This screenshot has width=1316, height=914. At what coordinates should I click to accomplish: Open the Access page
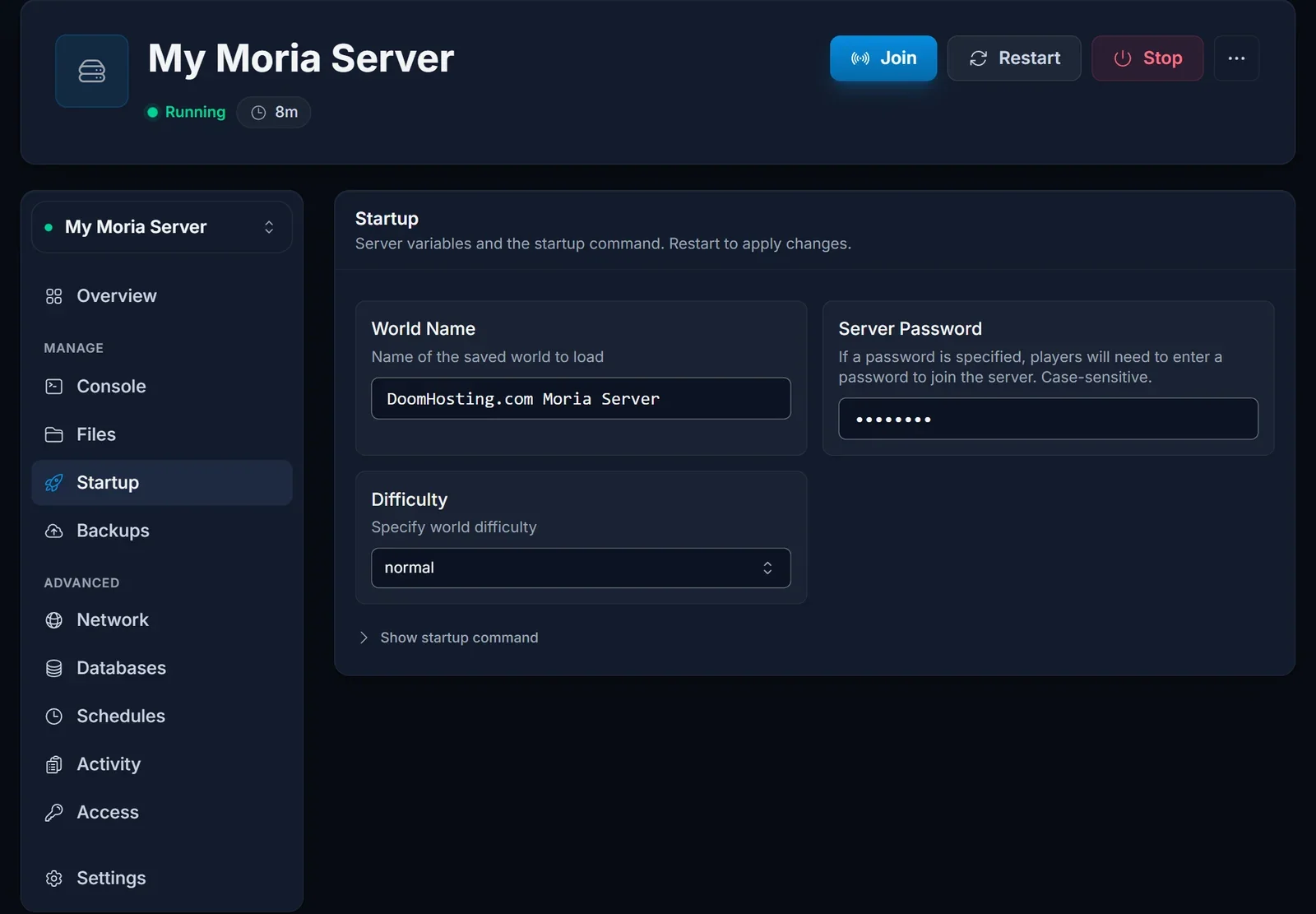click(x=162, y=813)
